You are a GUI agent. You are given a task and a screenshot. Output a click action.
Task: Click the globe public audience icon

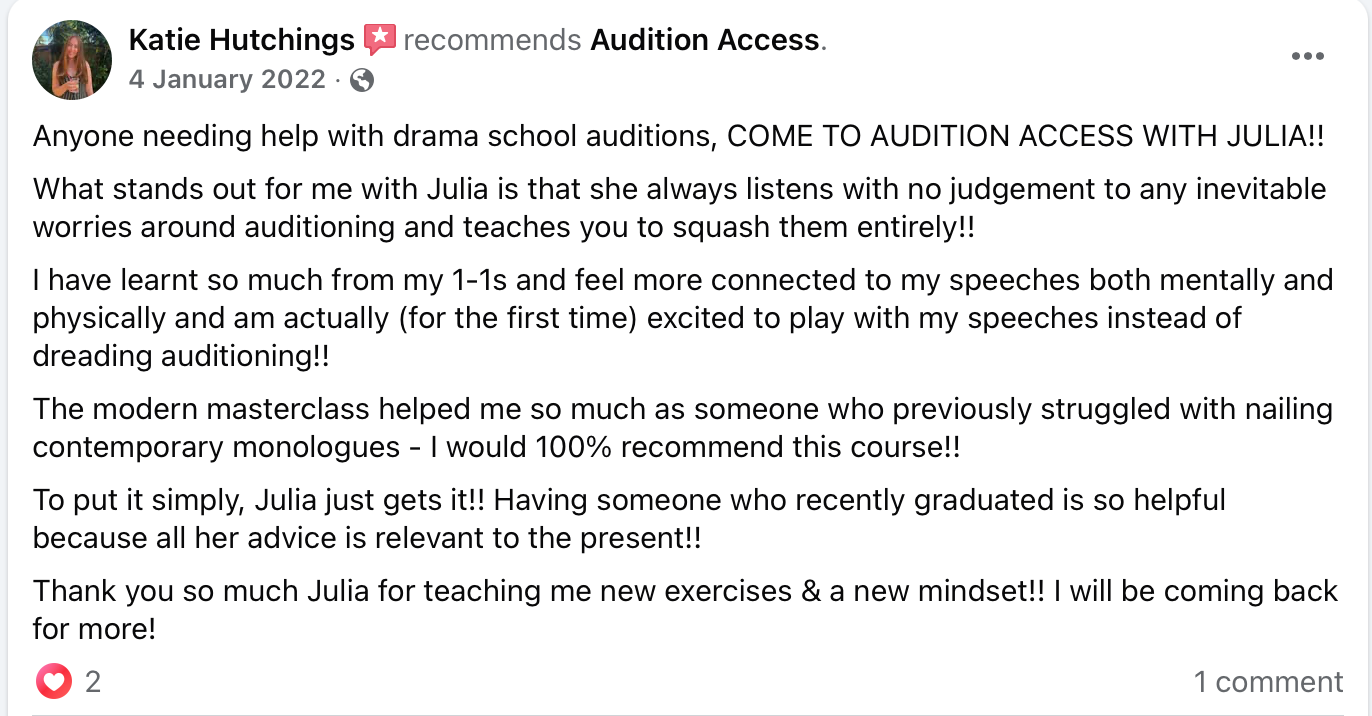pos(362,80)
